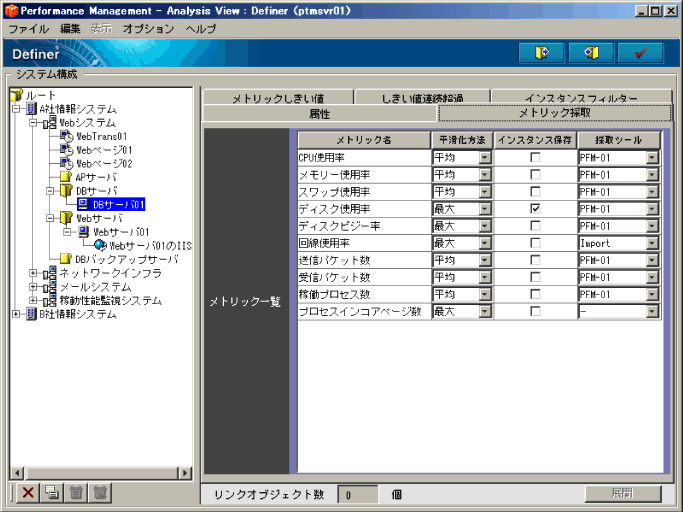Click the tree horizontal scrollbar left arrow
Viewport: 683px width, 512px height.
point(17,472)
